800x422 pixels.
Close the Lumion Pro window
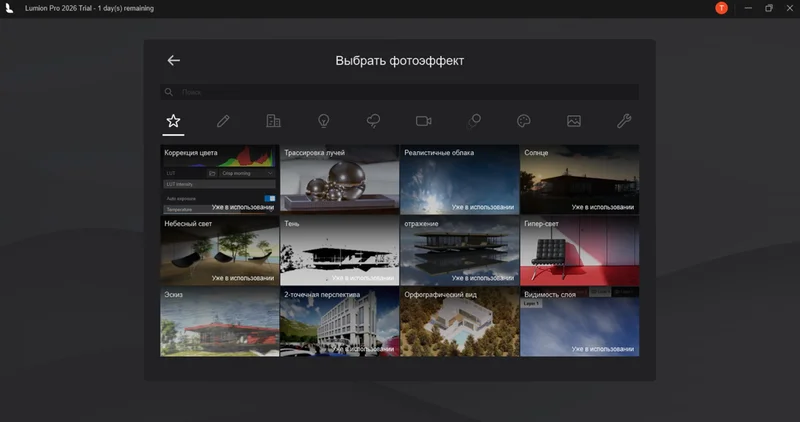(790, 8)
